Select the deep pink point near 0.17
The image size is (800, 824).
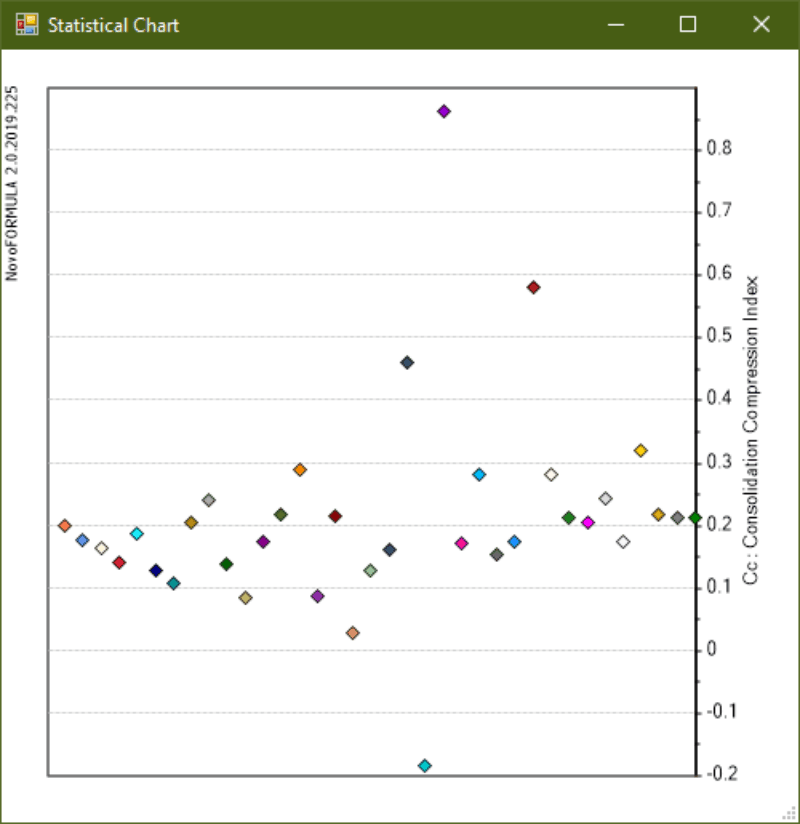tap(461, 543)
